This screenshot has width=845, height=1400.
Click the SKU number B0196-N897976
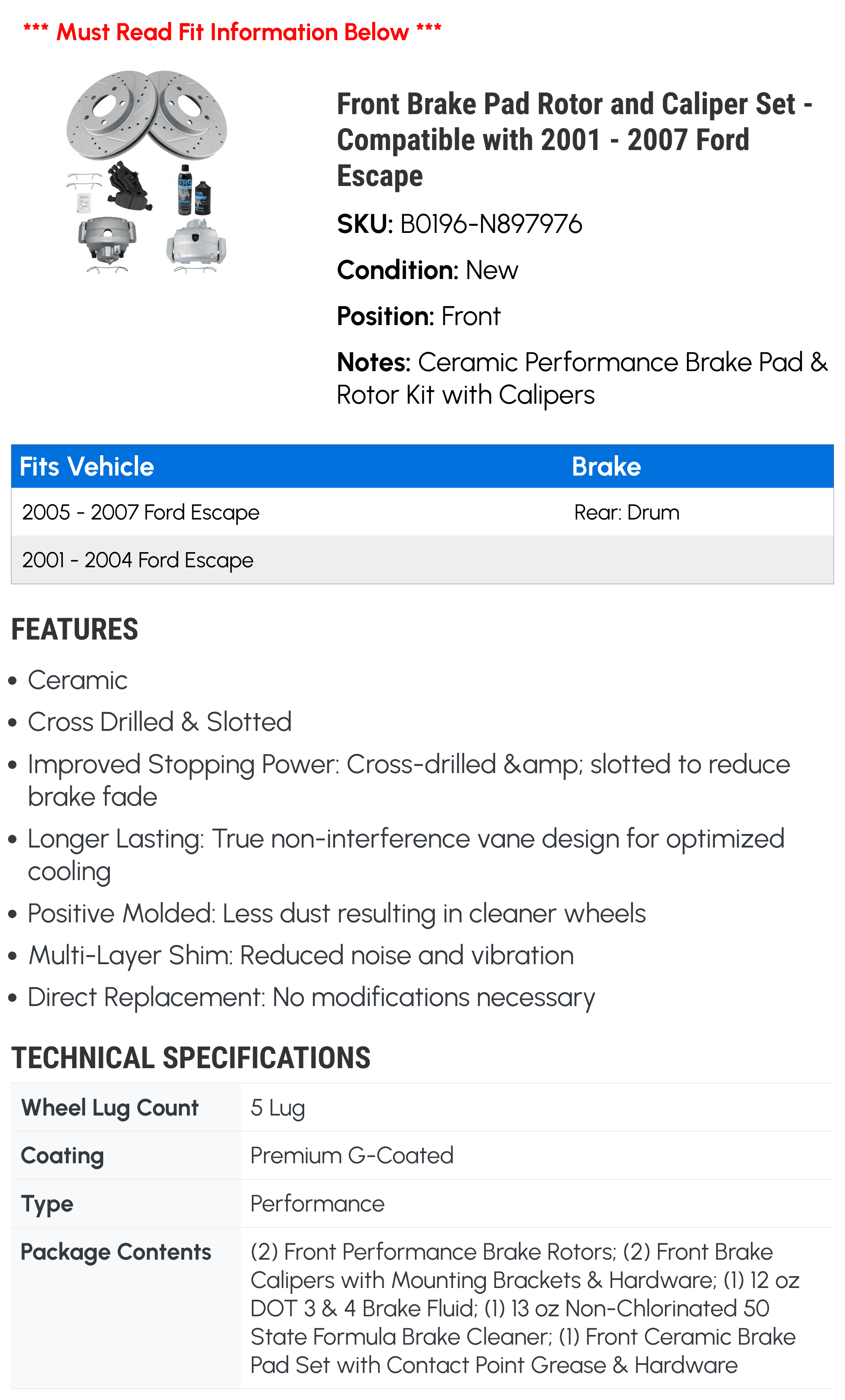pos(491,224)
